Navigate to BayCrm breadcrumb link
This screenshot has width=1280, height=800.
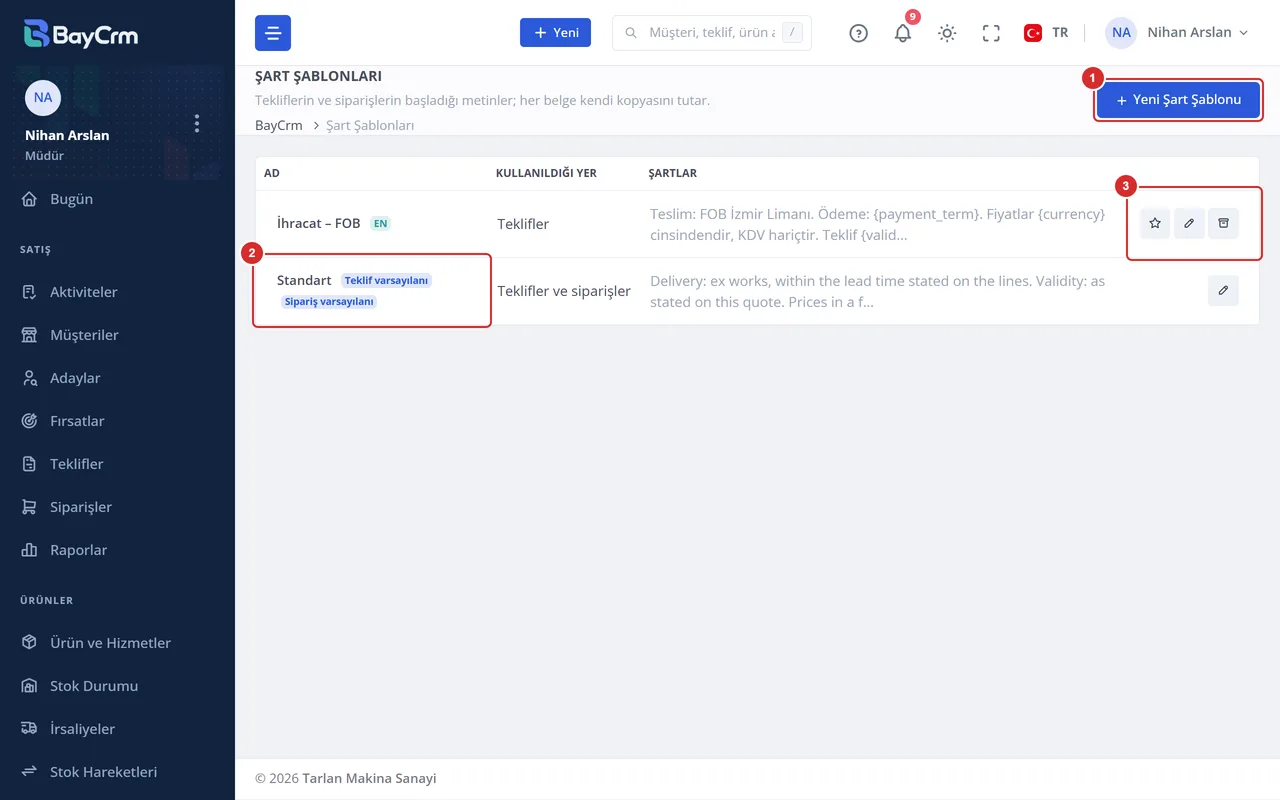coord(279,126)
